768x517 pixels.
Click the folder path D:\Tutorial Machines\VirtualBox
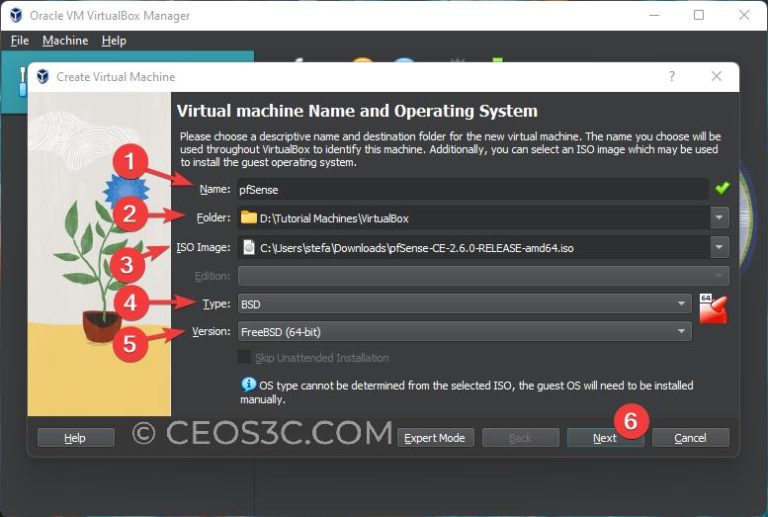click(x=334, y=218)
